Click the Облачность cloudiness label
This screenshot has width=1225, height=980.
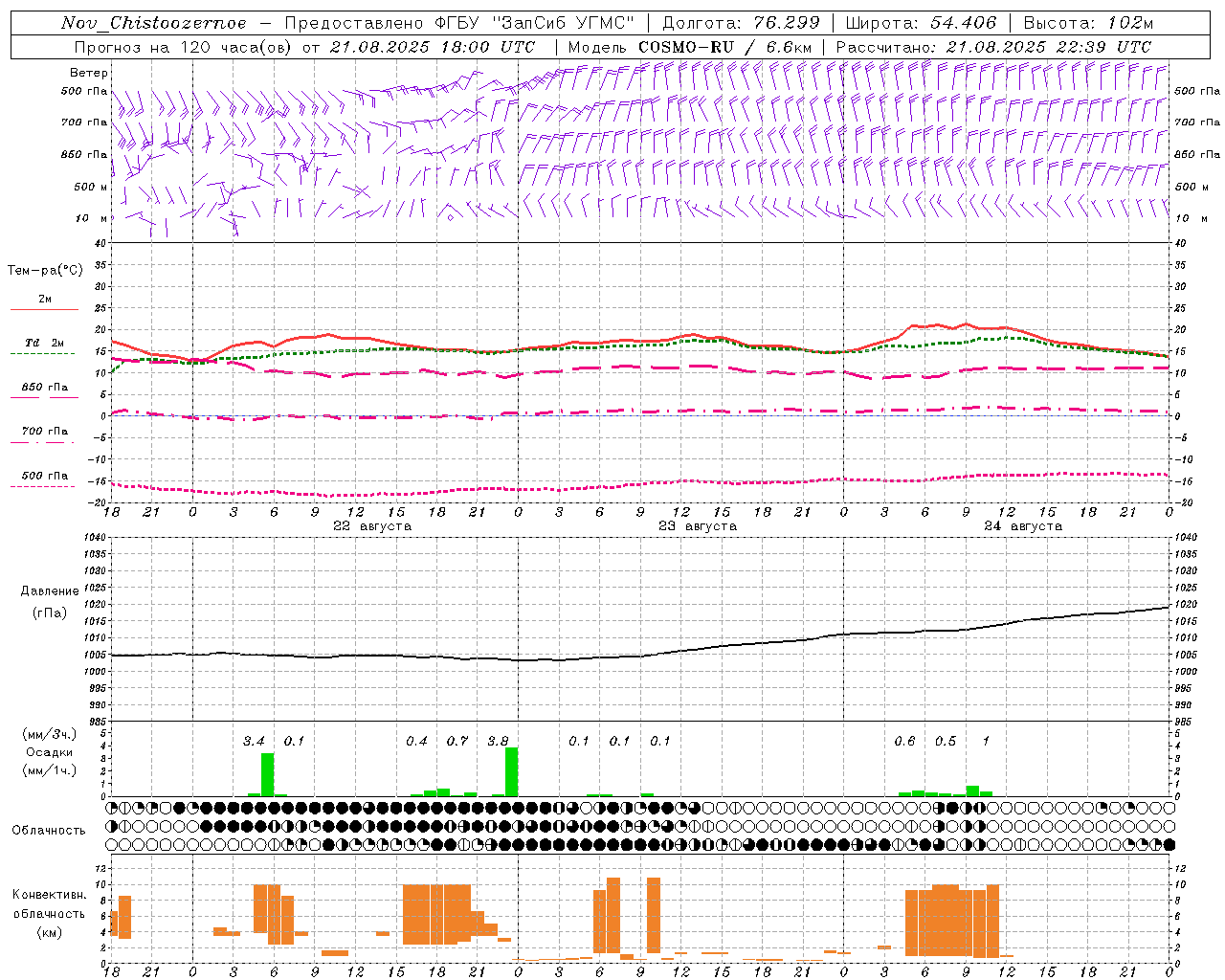point(49,831)
